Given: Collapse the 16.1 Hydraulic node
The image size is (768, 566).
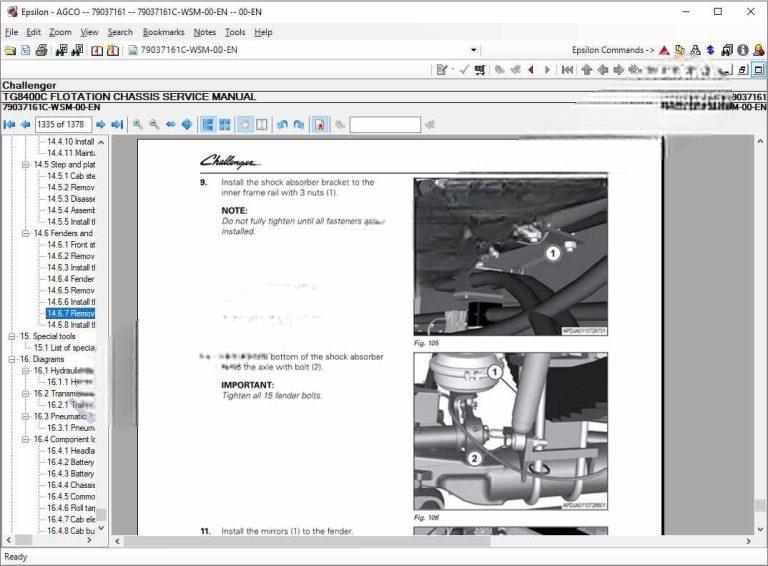Looking at the screenshot, I should click(25, 371).
